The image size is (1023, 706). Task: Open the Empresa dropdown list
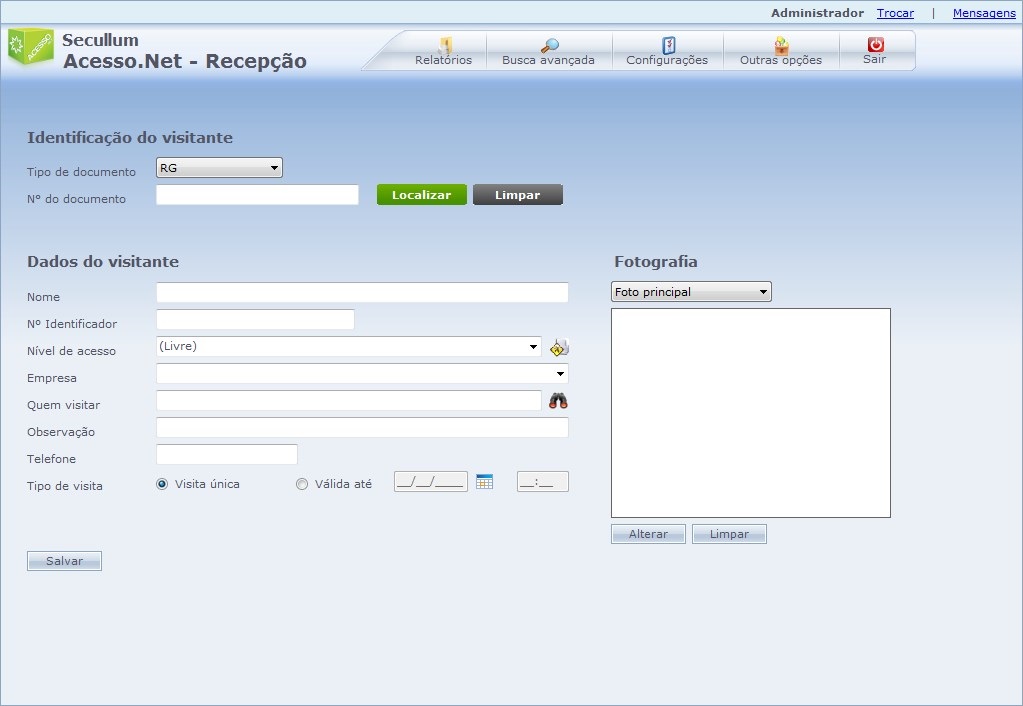(x=362, y=373)
